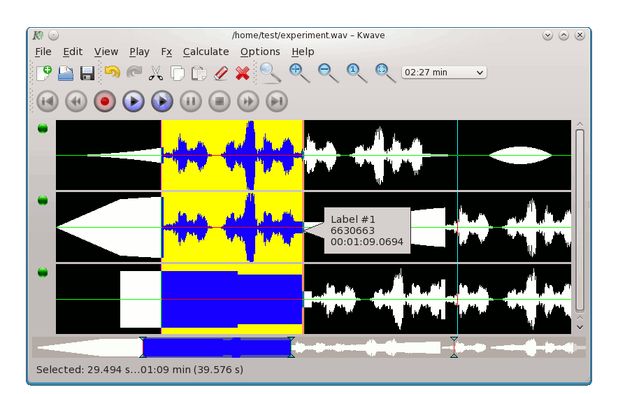Click the lens-shaped waveform in first track

point(520,155)
